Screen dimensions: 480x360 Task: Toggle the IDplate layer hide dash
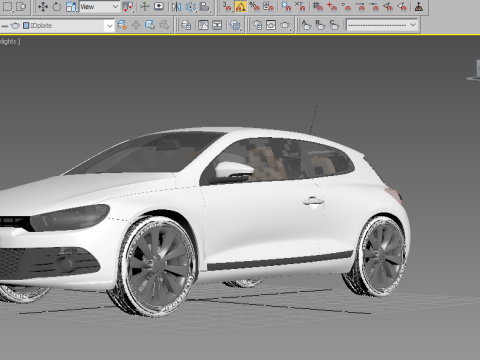5,26
